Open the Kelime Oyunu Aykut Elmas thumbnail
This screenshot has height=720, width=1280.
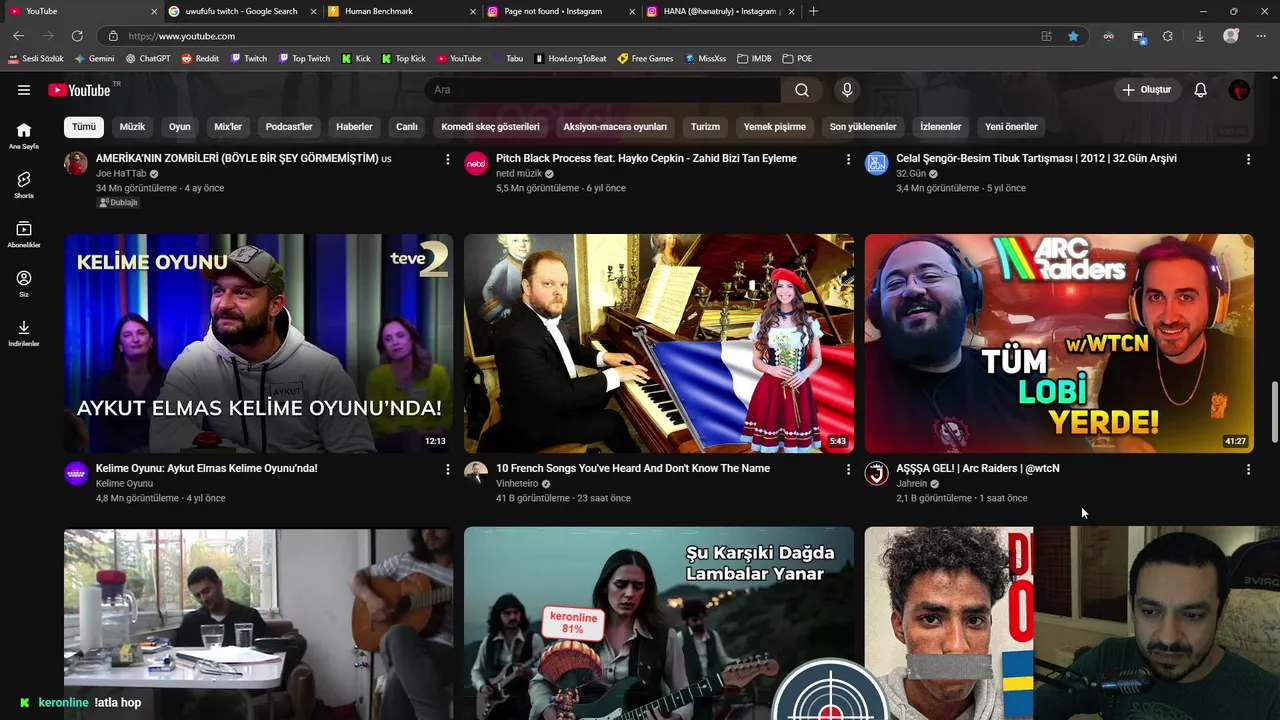[259, 343]
